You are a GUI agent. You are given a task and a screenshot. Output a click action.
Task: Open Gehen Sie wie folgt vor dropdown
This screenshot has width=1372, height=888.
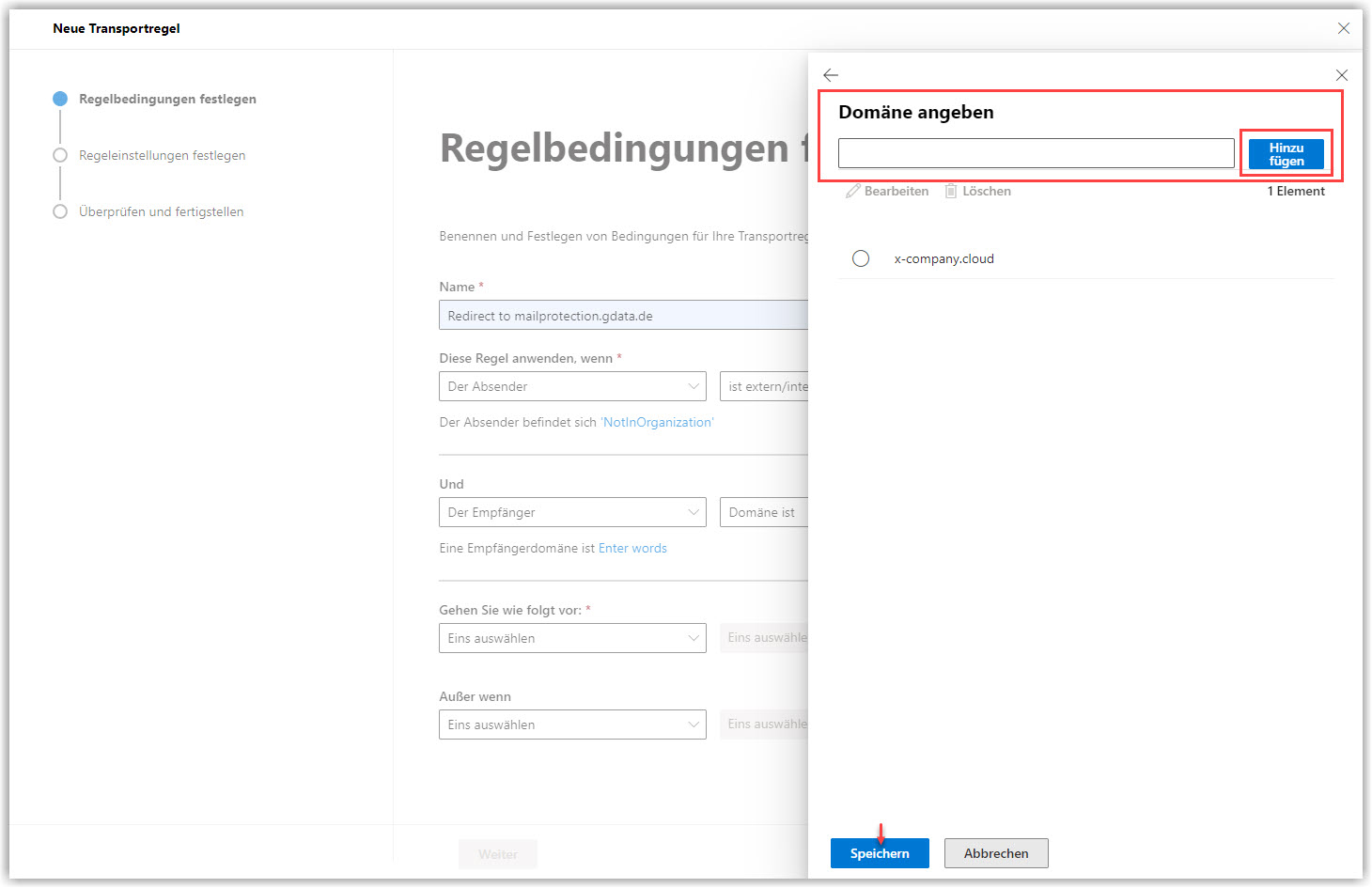[x=572, y=638]
